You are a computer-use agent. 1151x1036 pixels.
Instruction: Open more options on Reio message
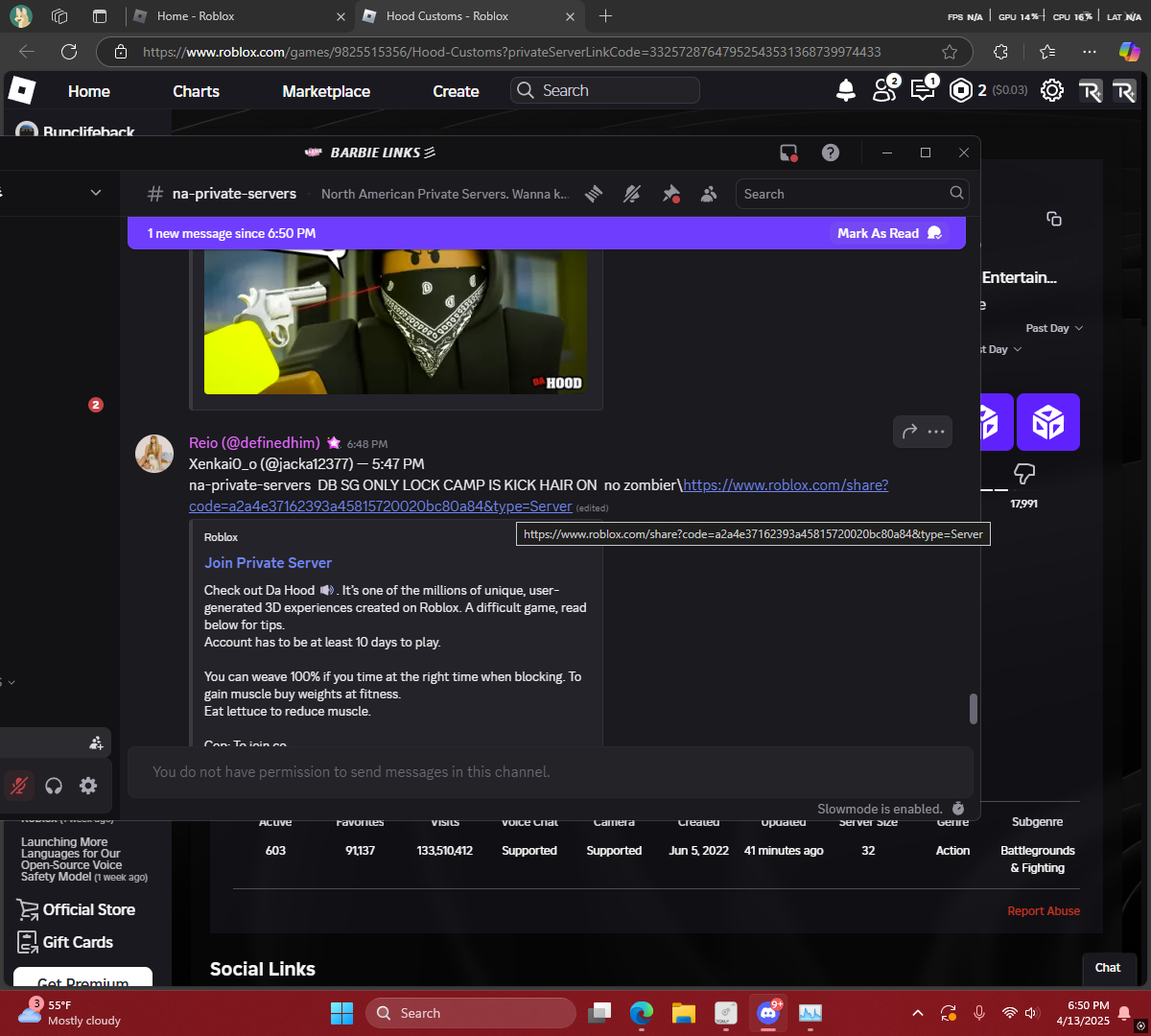[936, 432]
